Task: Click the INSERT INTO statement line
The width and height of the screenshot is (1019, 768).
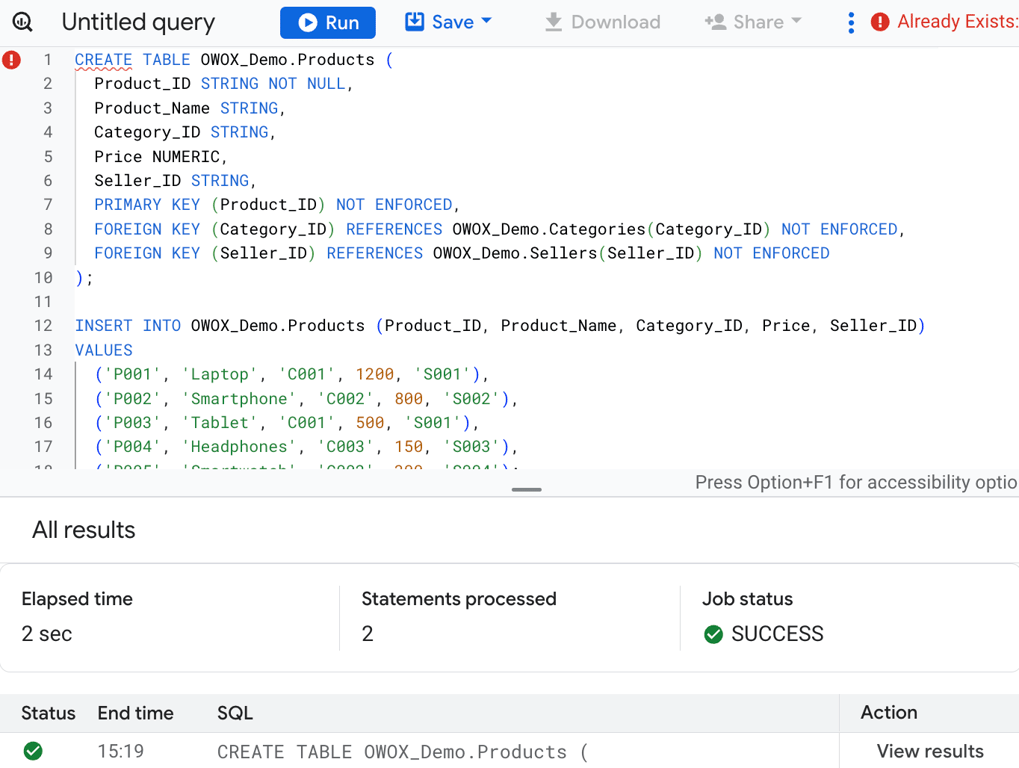Action: [500, 326]
